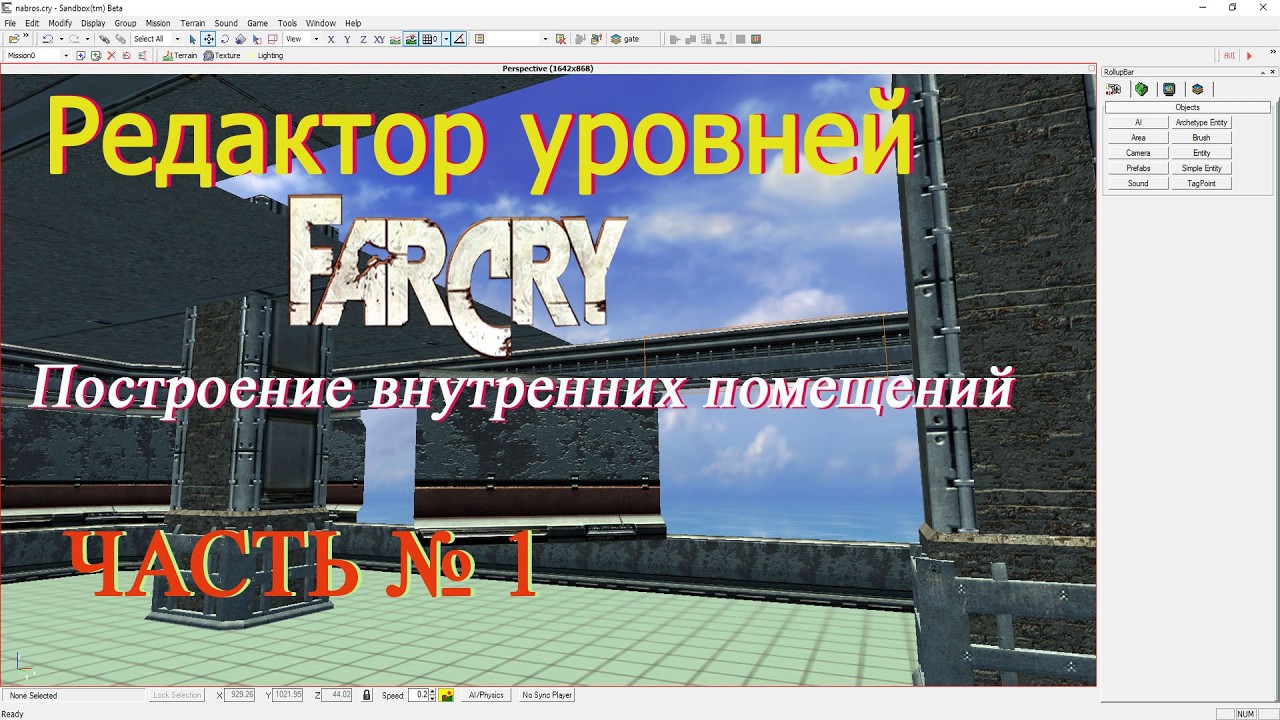This screenshot has width=1280, height=720.
Task: Open the Mission menu
Action: pyautogui.click(x=158, y=23)
